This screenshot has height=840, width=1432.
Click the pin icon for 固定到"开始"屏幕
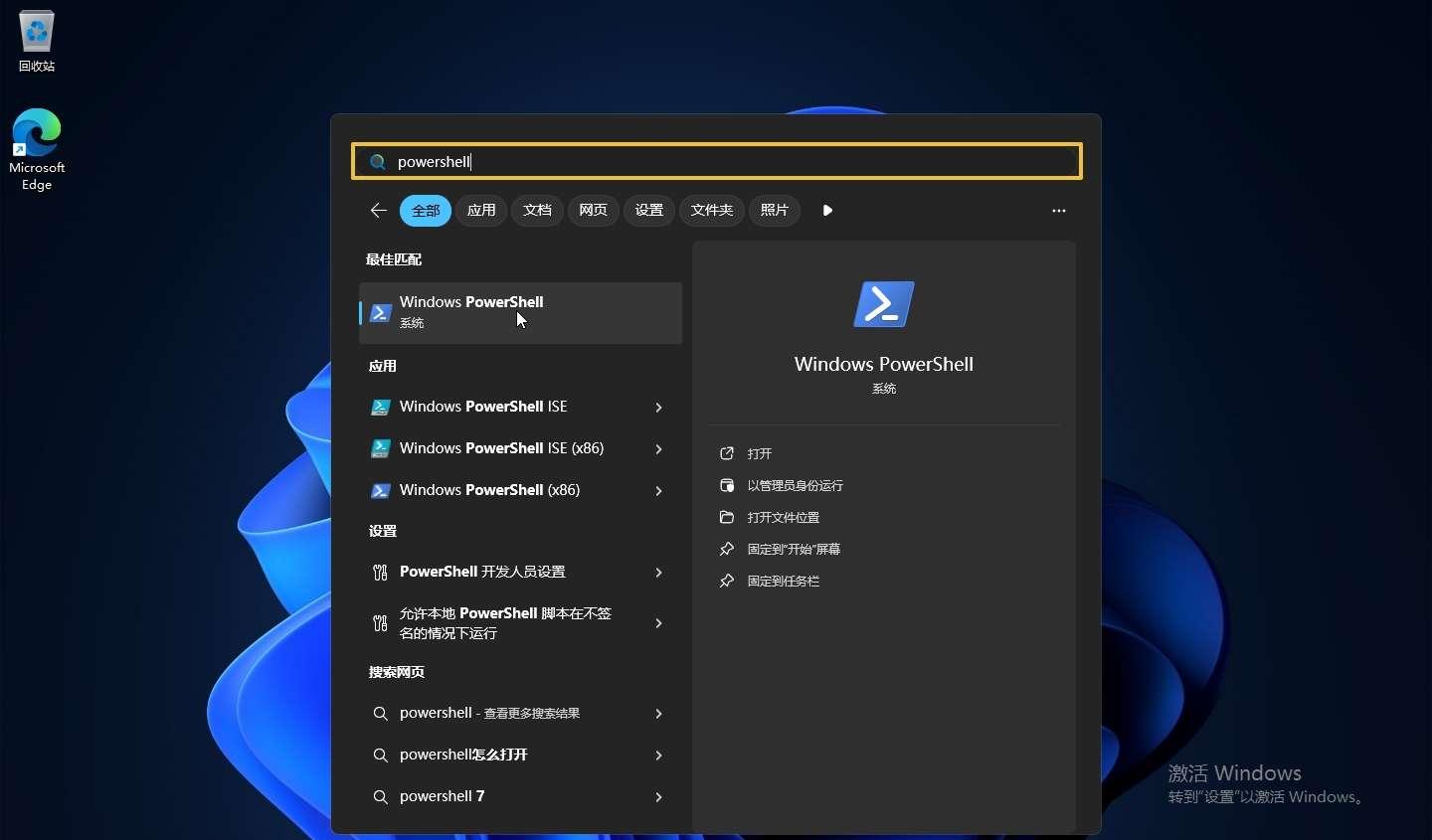(727, 549)
